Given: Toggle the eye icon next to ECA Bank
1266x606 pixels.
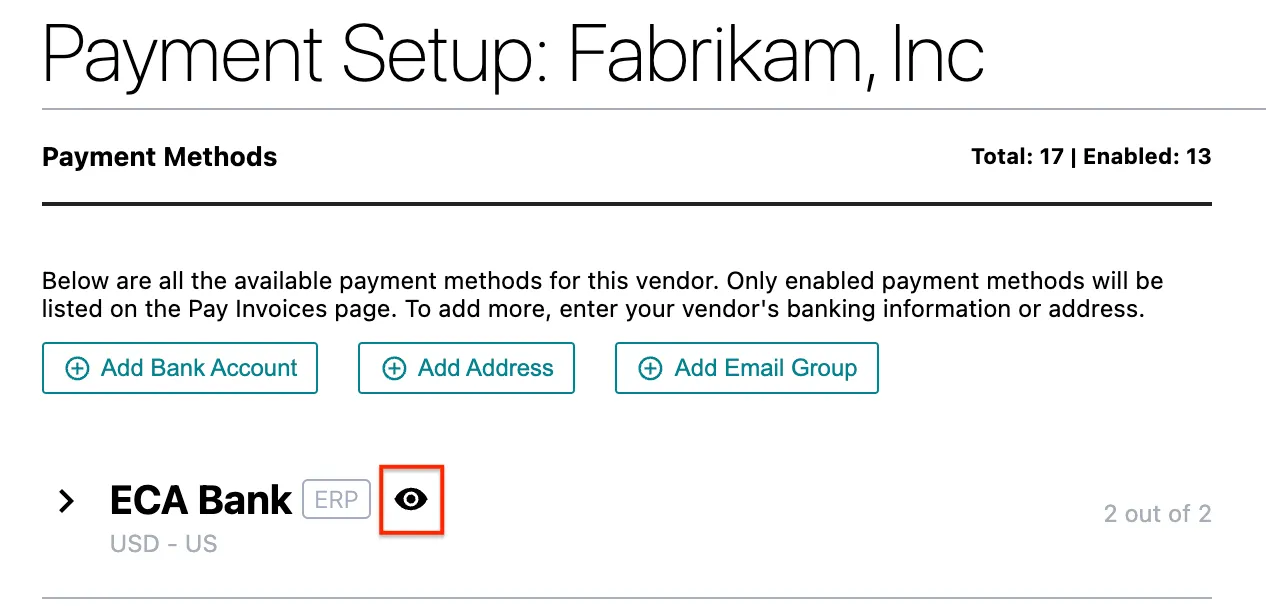Looking at the screenshot, I should [411, 499].
